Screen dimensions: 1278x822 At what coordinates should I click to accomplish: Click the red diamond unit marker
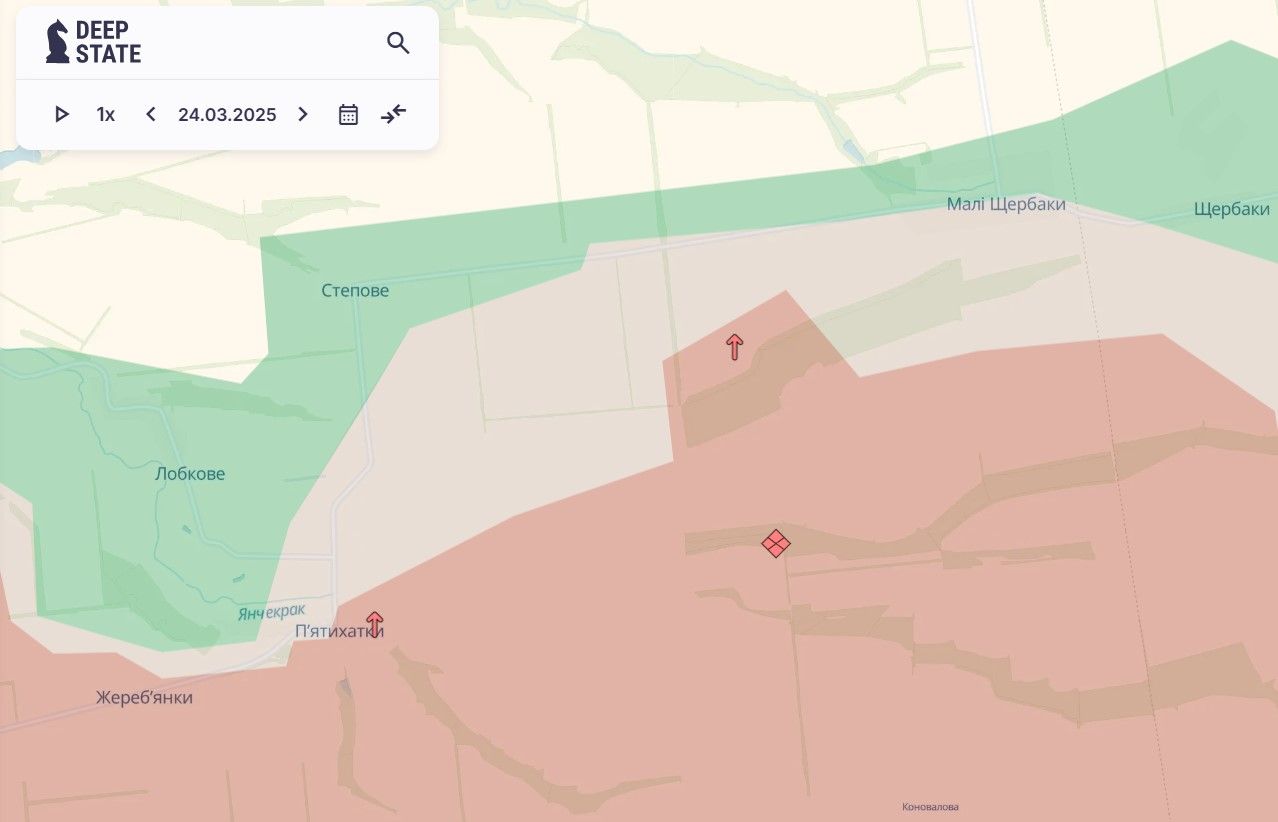[x=776, y=543]
